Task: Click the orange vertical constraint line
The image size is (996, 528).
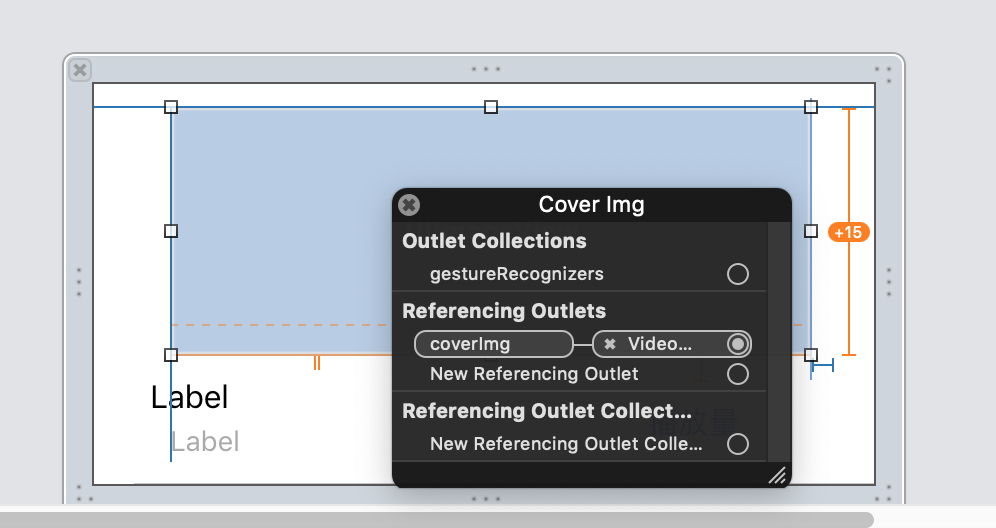Action: pos(849,232)
